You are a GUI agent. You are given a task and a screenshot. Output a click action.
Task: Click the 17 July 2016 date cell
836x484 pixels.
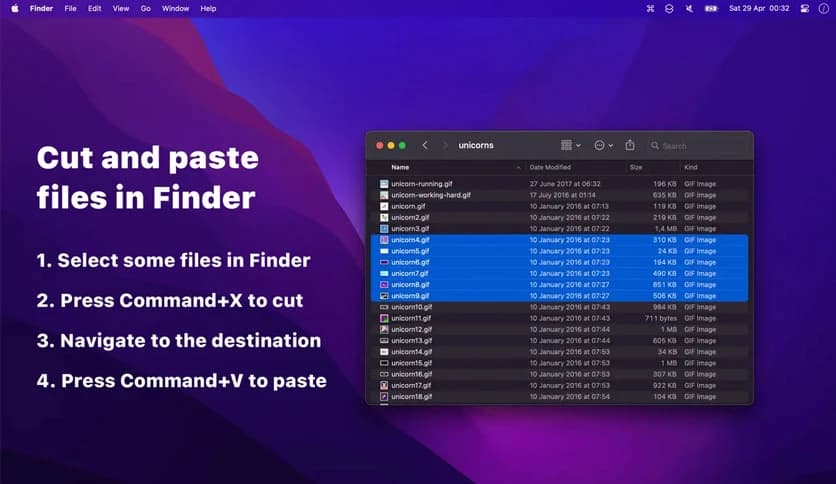tap(562, 195)
